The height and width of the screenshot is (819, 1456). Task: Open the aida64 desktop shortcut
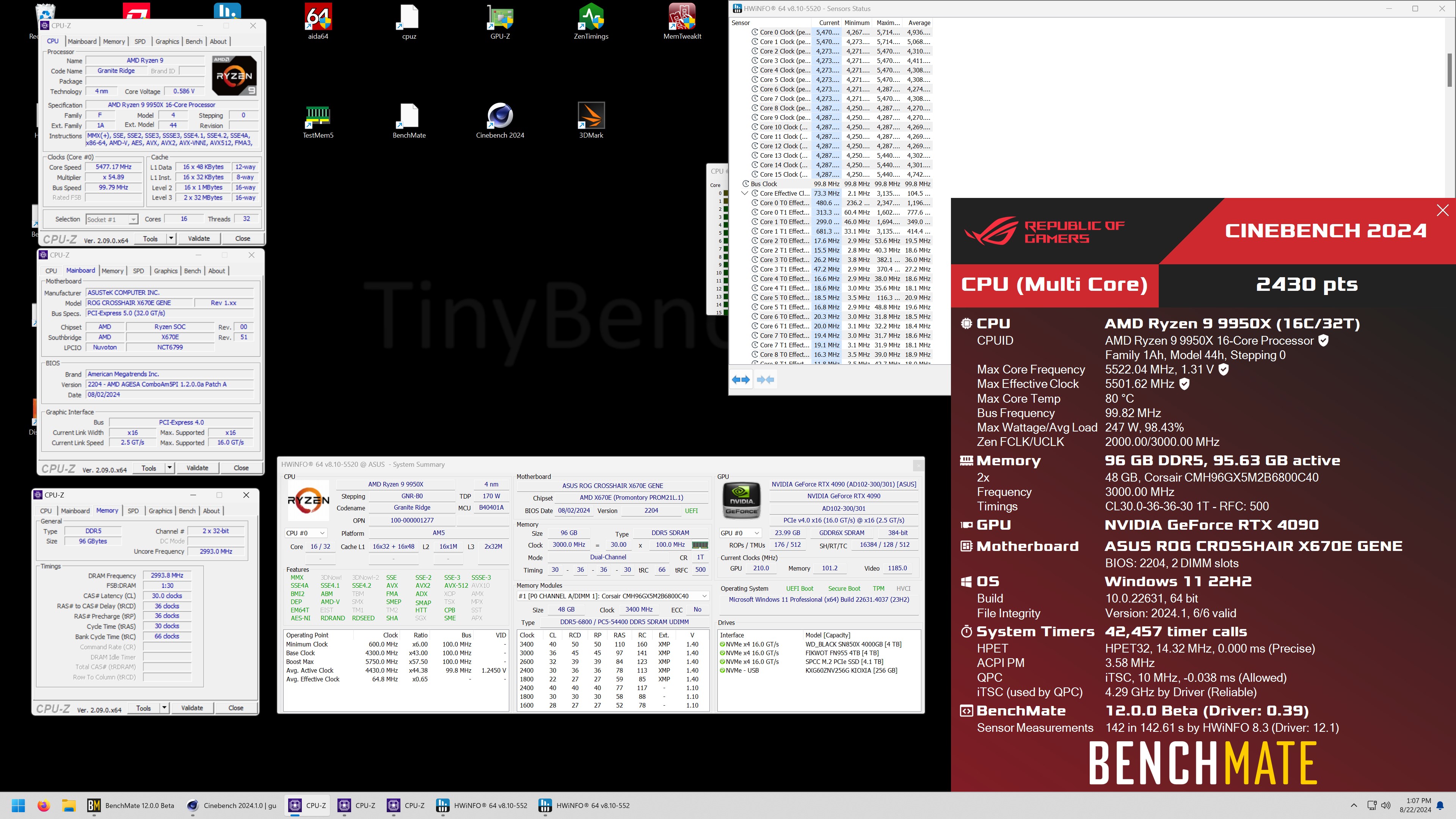(318, 22)
